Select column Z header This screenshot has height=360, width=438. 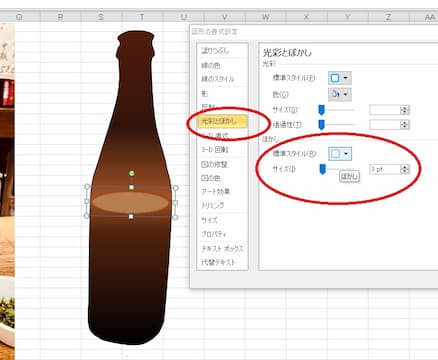[389, 17]
